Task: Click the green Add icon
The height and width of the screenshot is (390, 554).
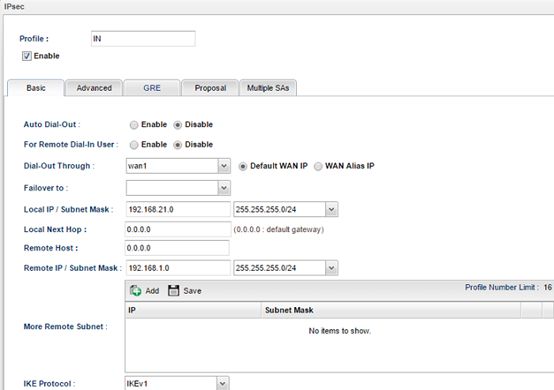Action: pyautogui.click(x=136, y=290)
